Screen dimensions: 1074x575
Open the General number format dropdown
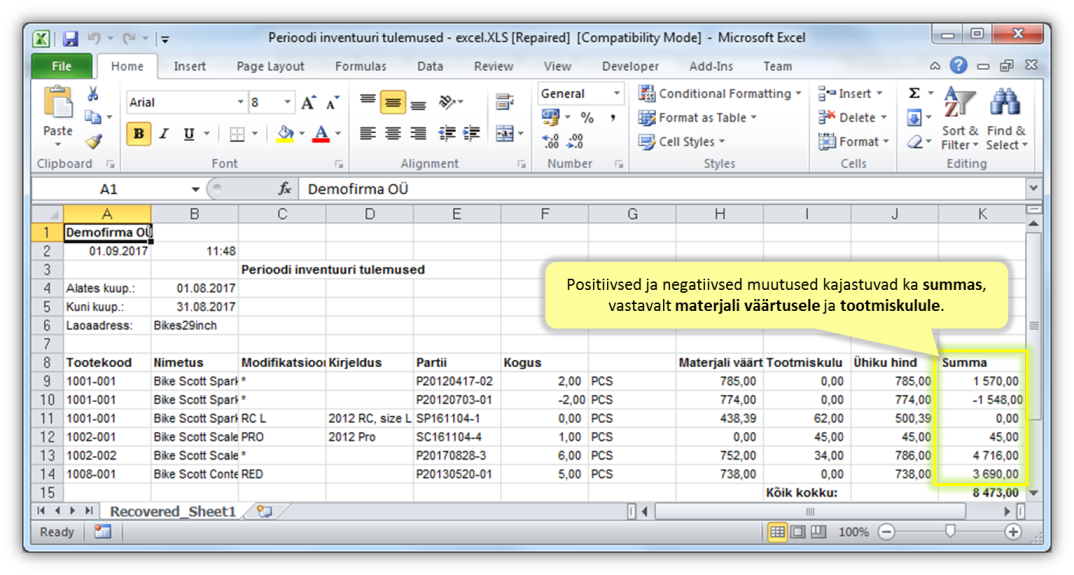[x=616, y=93]
